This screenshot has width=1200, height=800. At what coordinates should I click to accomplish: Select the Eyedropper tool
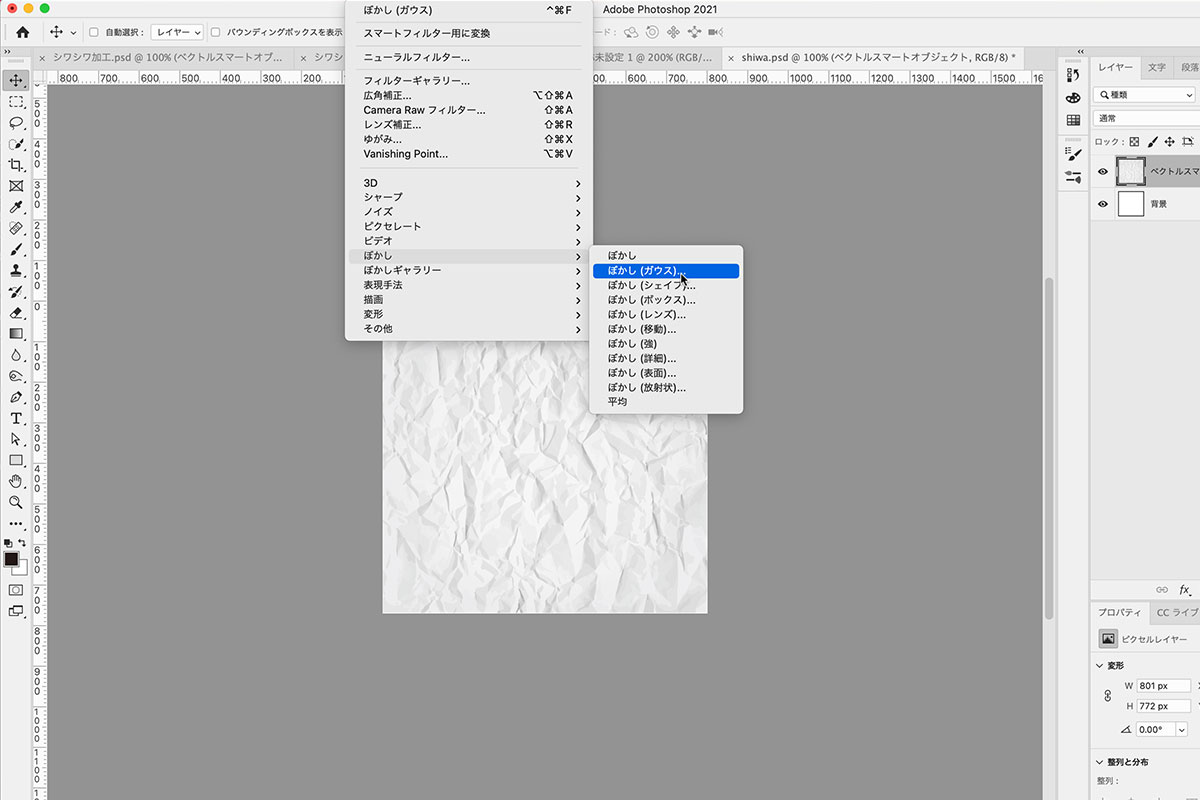coord(16,207)
